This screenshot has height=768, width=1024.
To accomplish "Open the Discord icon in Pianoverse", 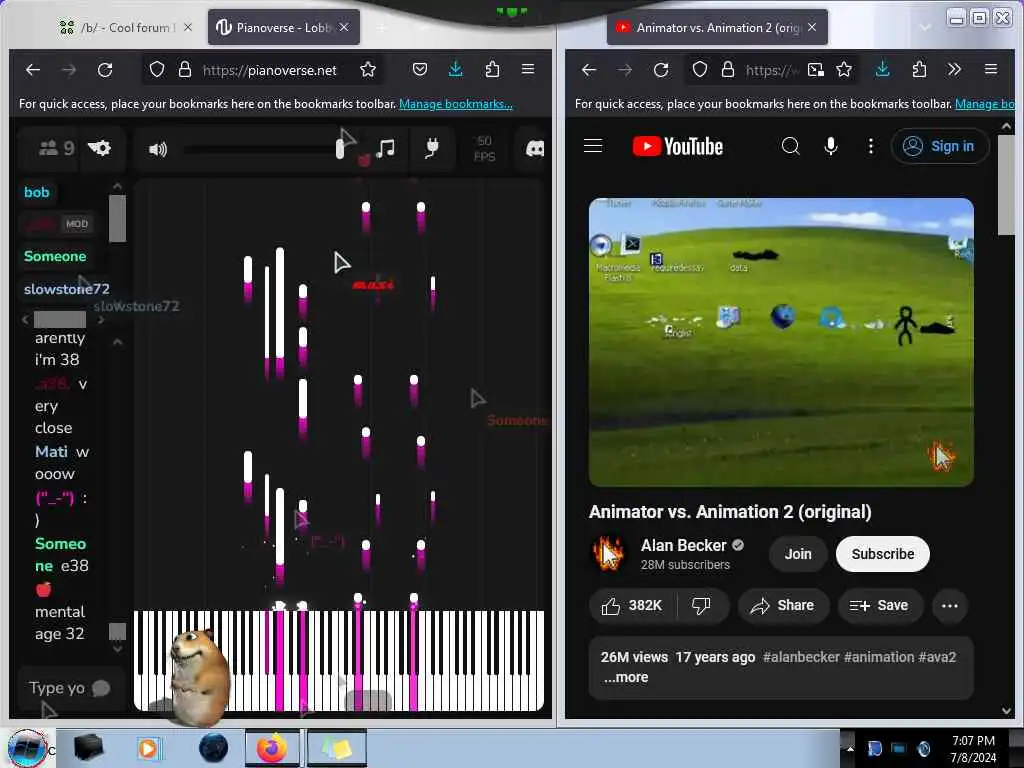I will click(x=535, y=149).
